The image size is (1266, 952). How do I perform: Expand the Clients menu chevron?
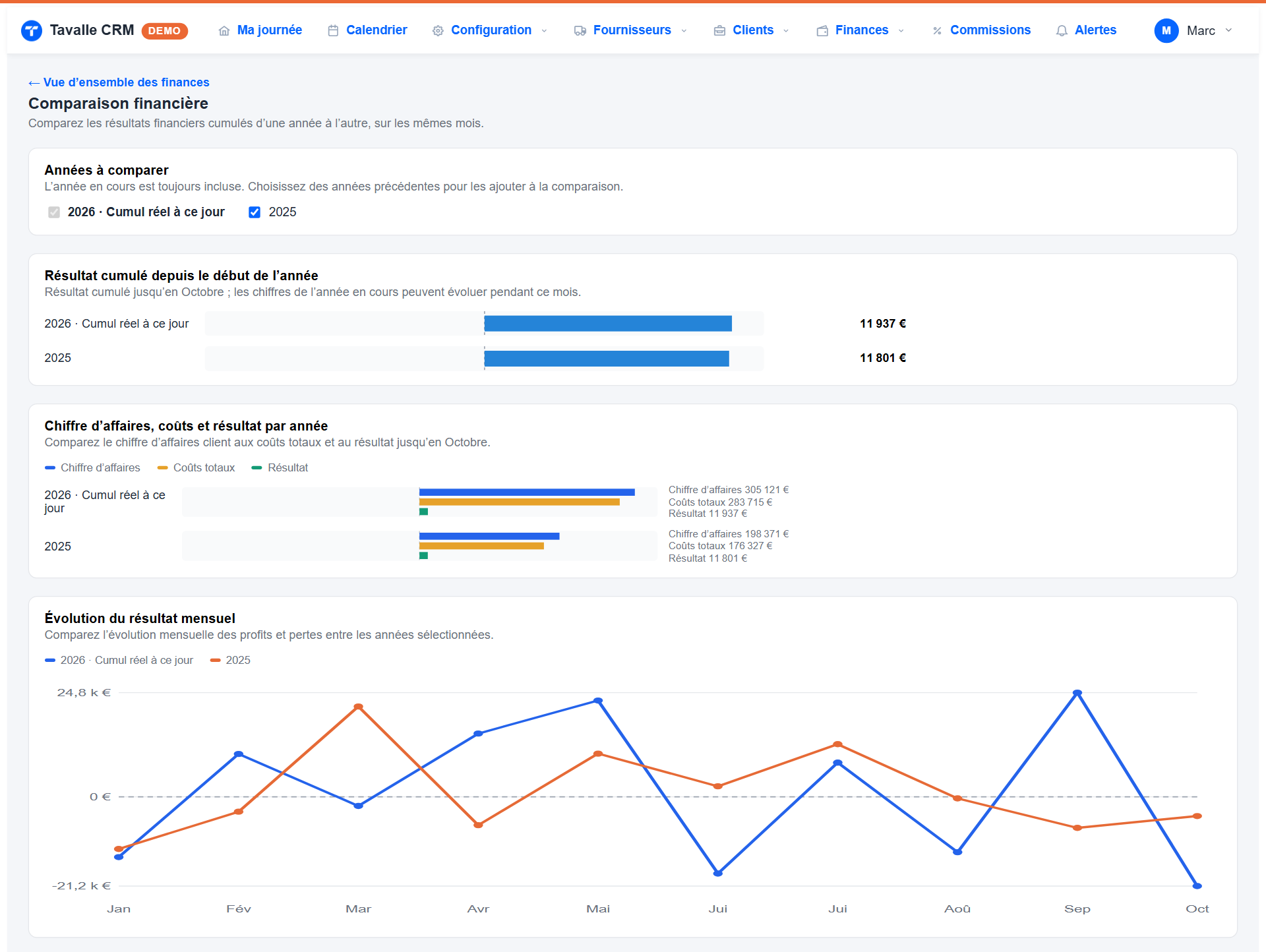786,31
